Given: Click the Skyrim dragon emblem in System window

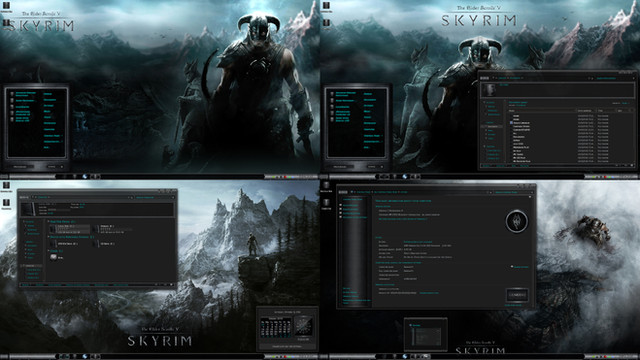Looking at the screenshot, I should tap(516, 221).
